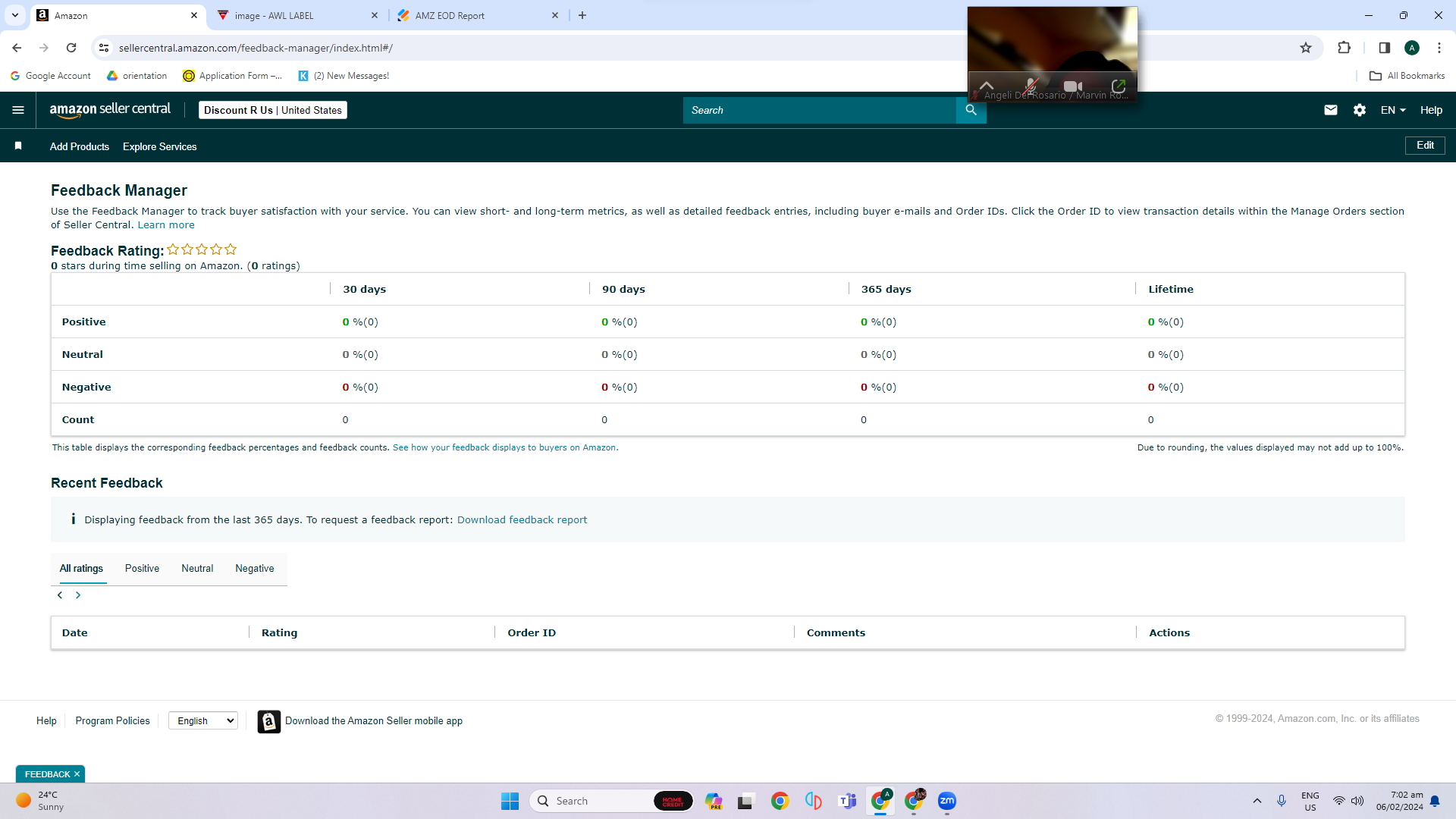The height and width of the screenshot is (819, 1456).
Task: Open Zoom from the Windows taskbar
Action: point(946,801)
